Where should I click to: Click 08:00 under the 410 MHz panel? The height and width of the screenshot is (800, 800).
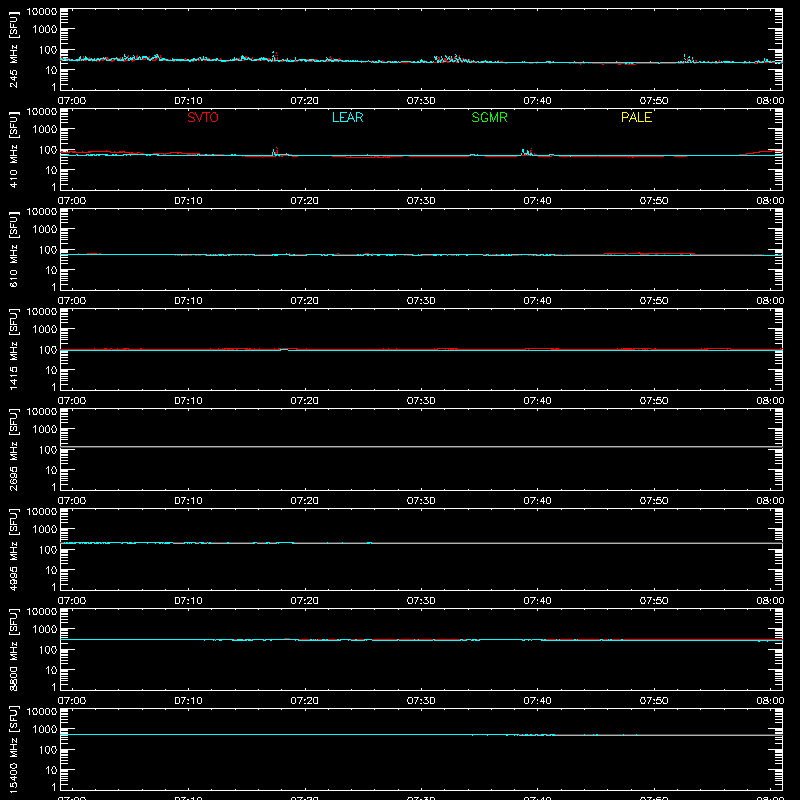pos(770,201)
